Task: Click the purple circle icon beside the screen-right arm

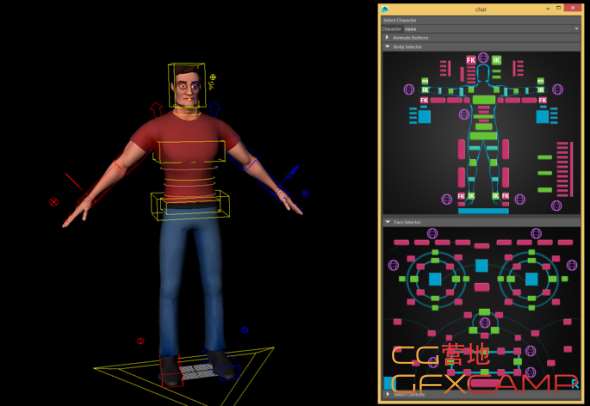Action: (558, 90)
